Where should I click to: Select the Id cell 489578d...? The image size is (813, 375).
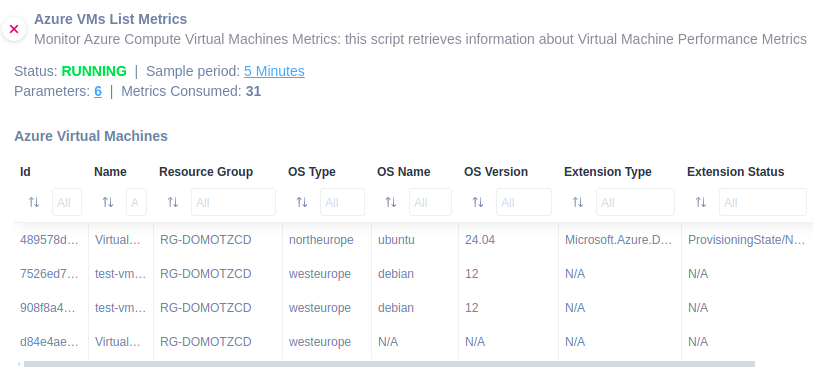click(49, 240)
